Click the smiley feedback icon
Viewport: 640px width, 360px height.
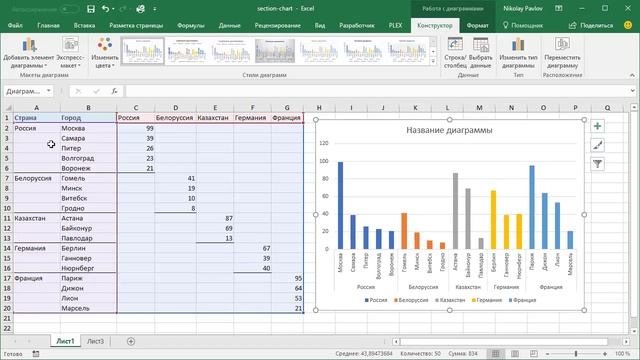click(x=628, y=25)
